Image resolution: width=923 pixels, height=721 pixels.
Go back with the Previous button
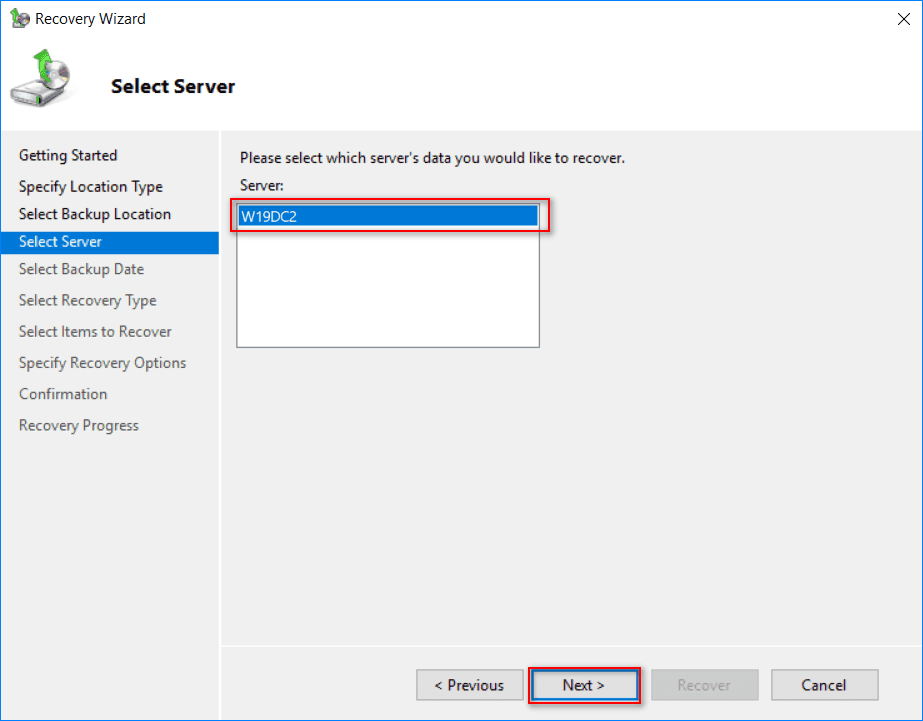coord(469,685)
